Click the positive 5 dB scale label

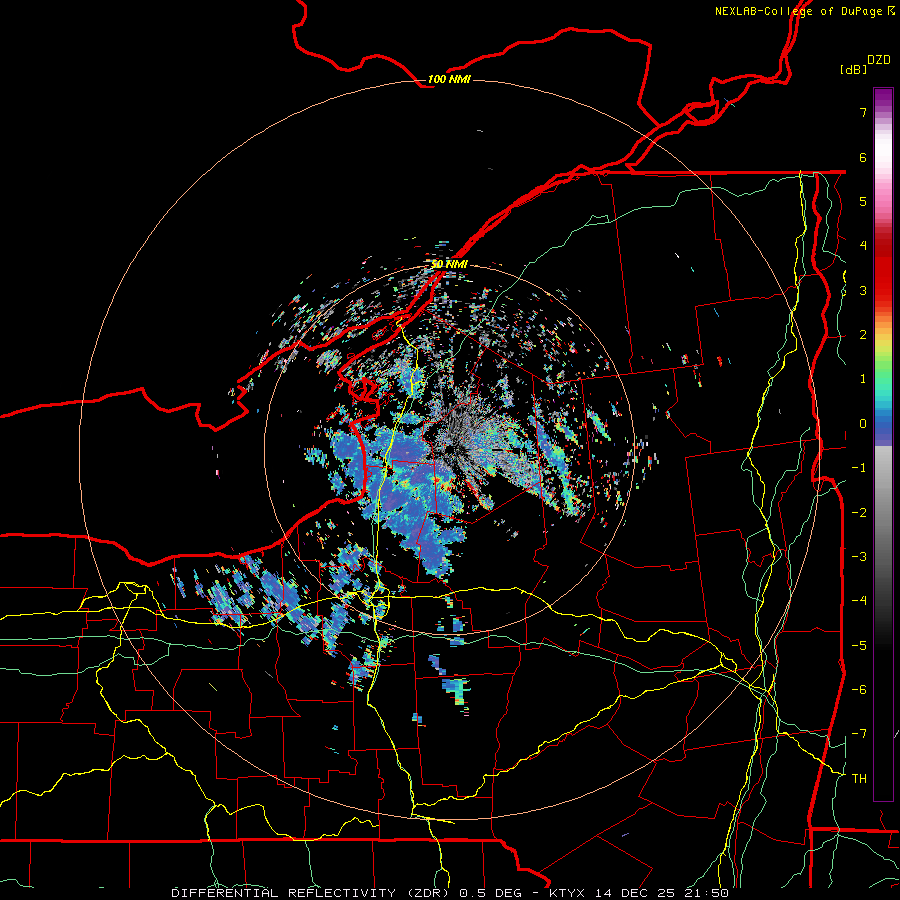(863, 201)
